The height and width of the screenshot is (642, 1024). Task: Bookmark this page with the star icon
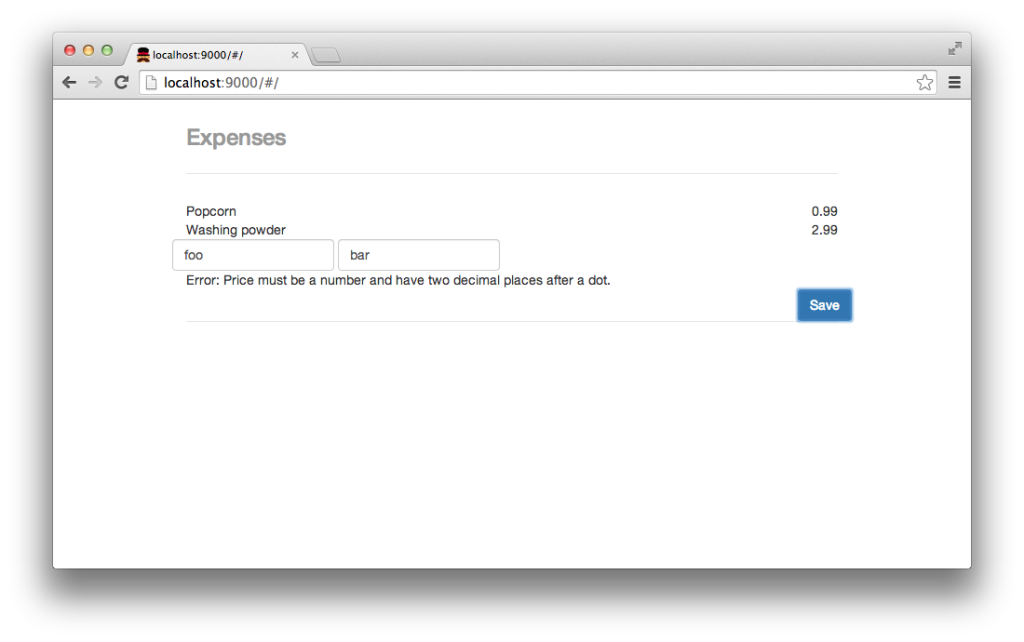tap(924, 82)
